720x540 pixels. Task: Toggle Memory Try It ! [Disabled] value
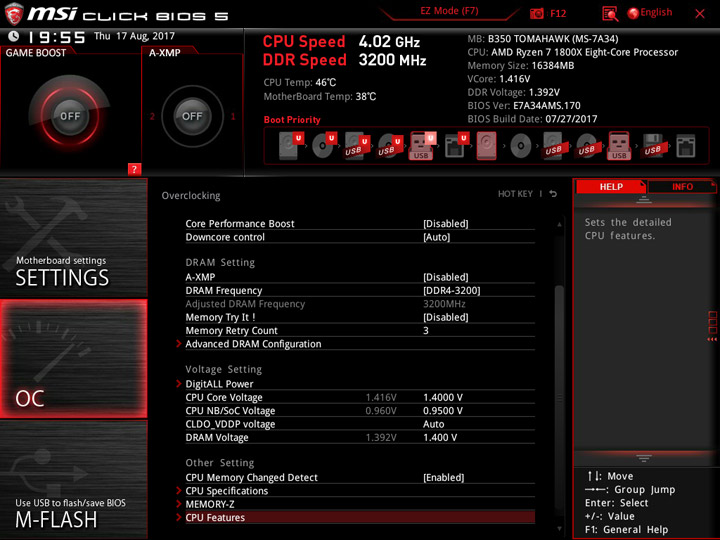coord(445,317)
